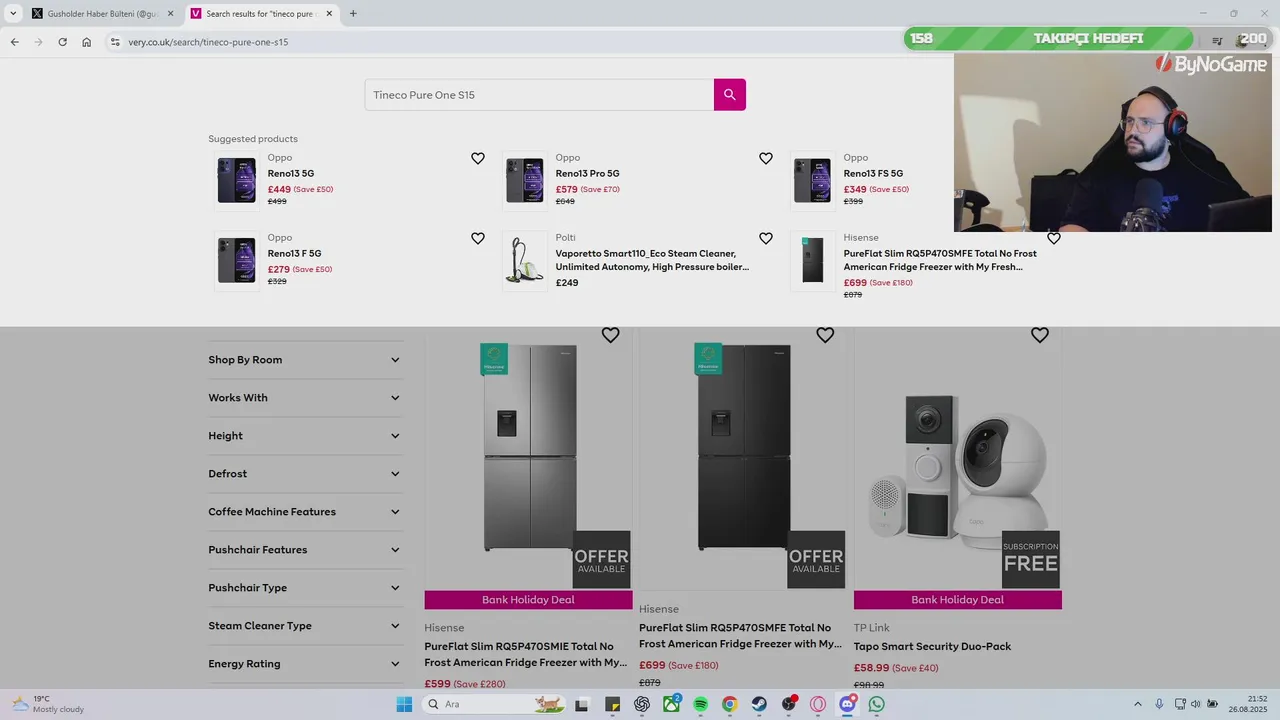Open ChatGPT from the taskbar
Screen dimensions: 1280x720
(x=642, y=704)
